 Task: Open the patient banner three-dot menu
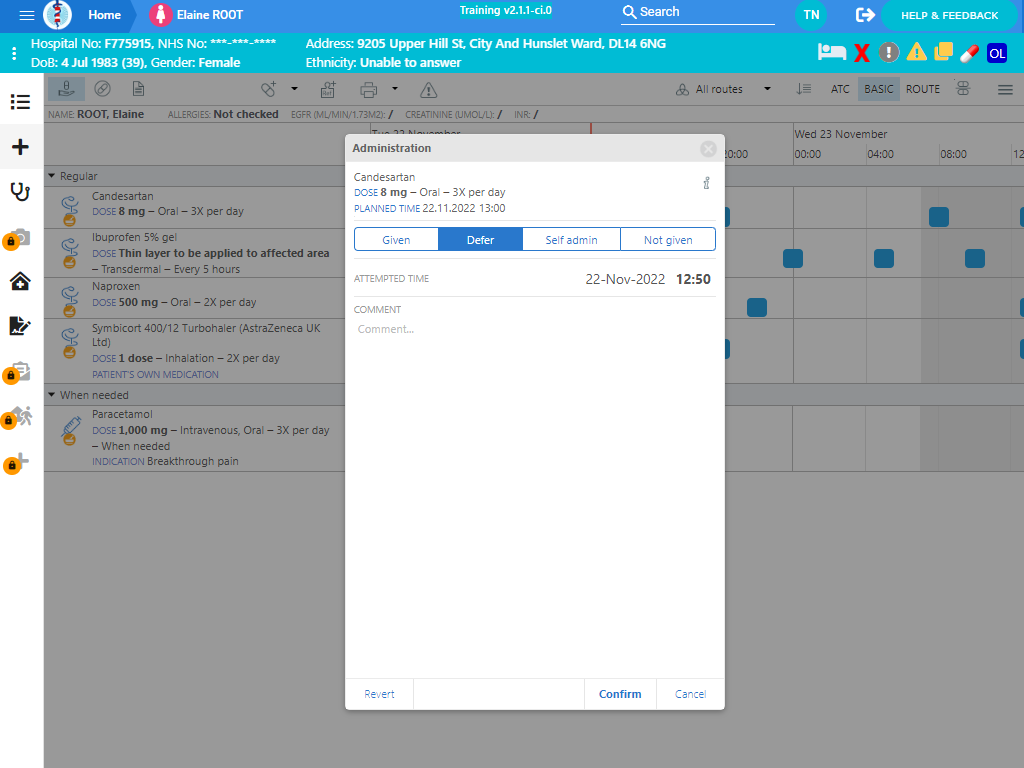click(x=14, y=54)
